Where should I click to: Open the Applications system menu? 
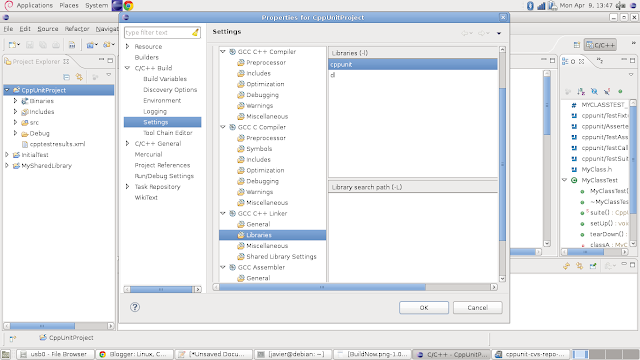pyautogui.click(x=35, y=5)
